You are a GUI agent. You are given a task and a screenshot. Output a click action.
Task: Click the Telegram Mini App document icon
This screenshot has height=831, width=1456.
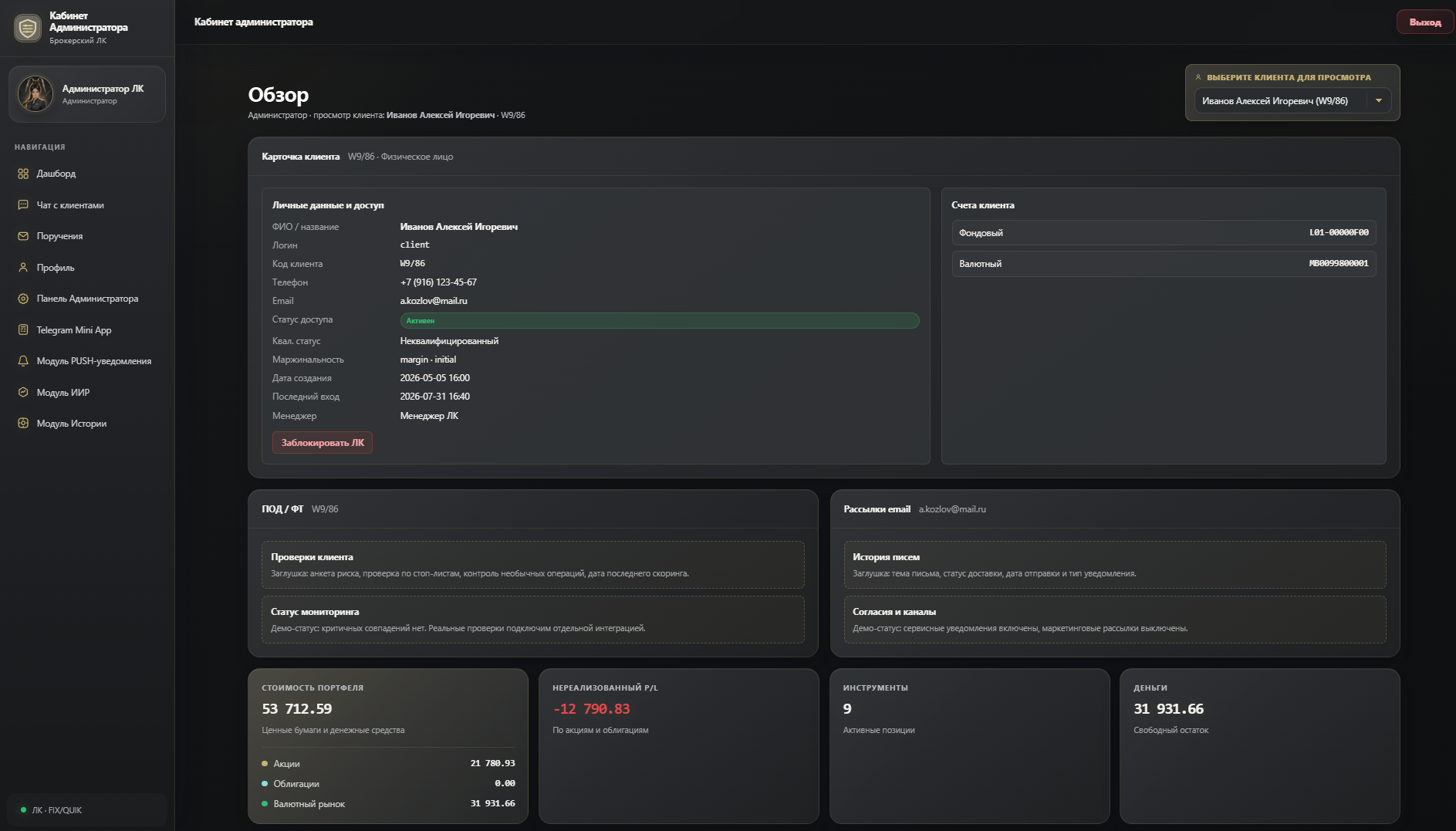23,330
